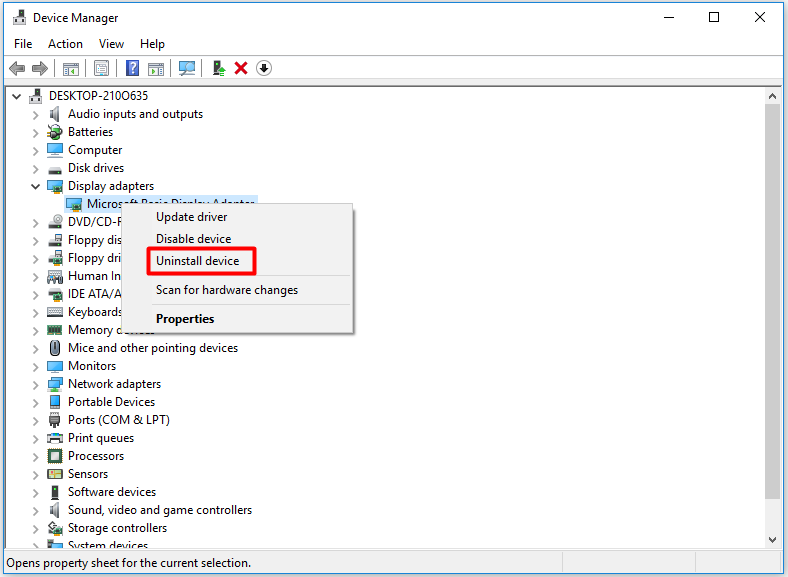Click the Audio inputs and outputs speaker icon
788x577 pixels.
pyautogui.click(x=55, y=114)
